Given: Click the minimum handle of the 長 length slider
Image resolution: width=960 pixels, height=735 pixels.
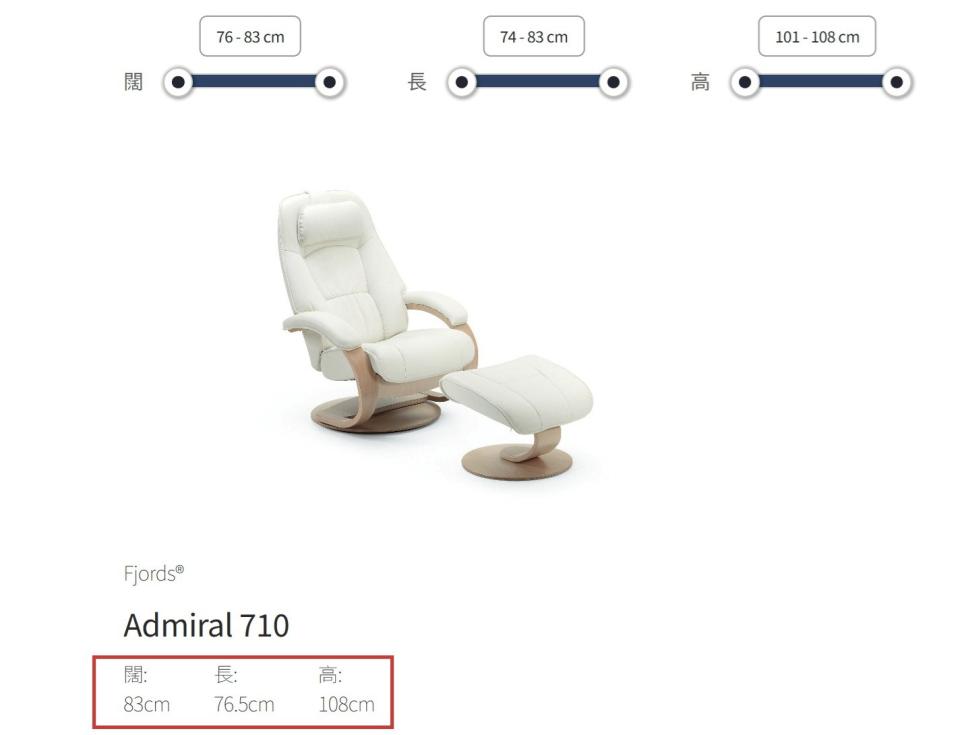Looking at the screenshot, I should 461,82.
